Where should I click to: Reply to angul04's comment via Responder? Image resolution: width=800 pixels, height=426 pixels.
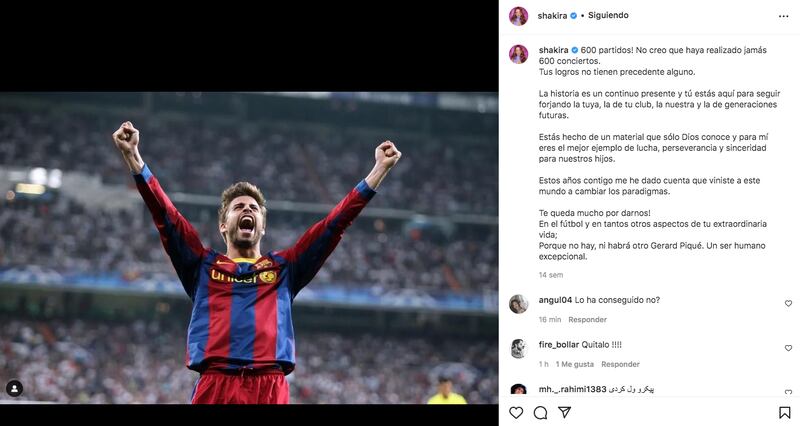(x=588, y=320)
